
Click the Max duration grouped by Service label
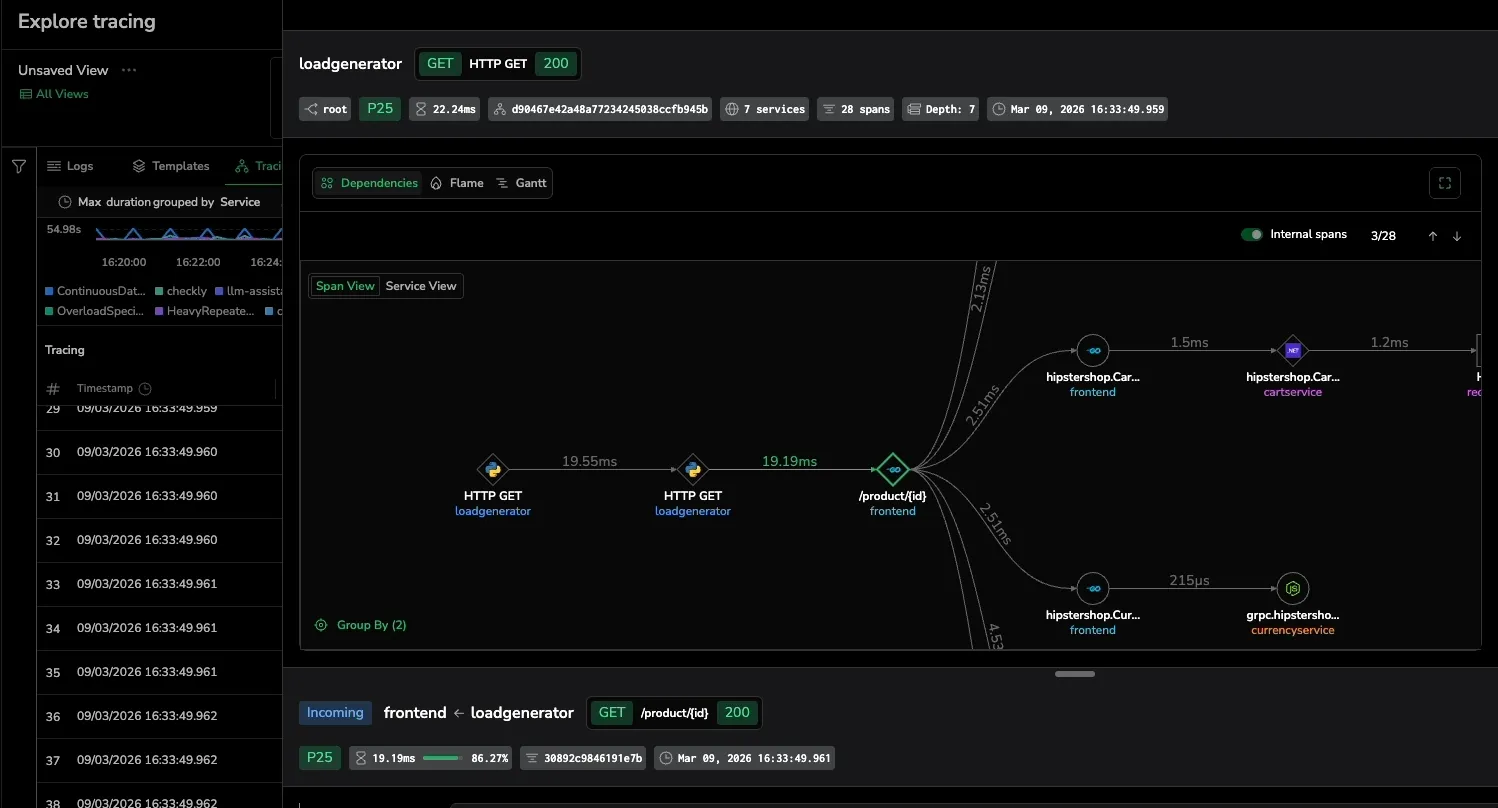pos(169,202)
